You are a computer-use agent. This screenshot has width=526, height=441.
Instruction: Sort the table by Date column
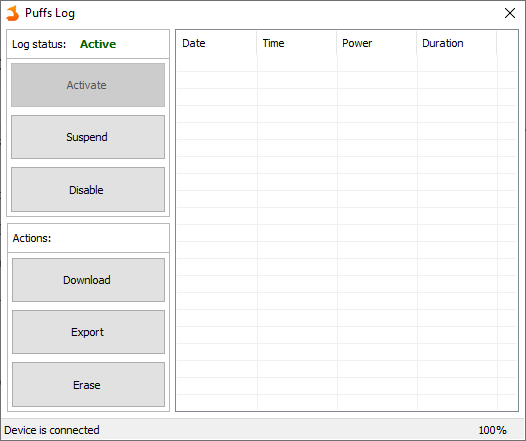click(x=216, y=43)
